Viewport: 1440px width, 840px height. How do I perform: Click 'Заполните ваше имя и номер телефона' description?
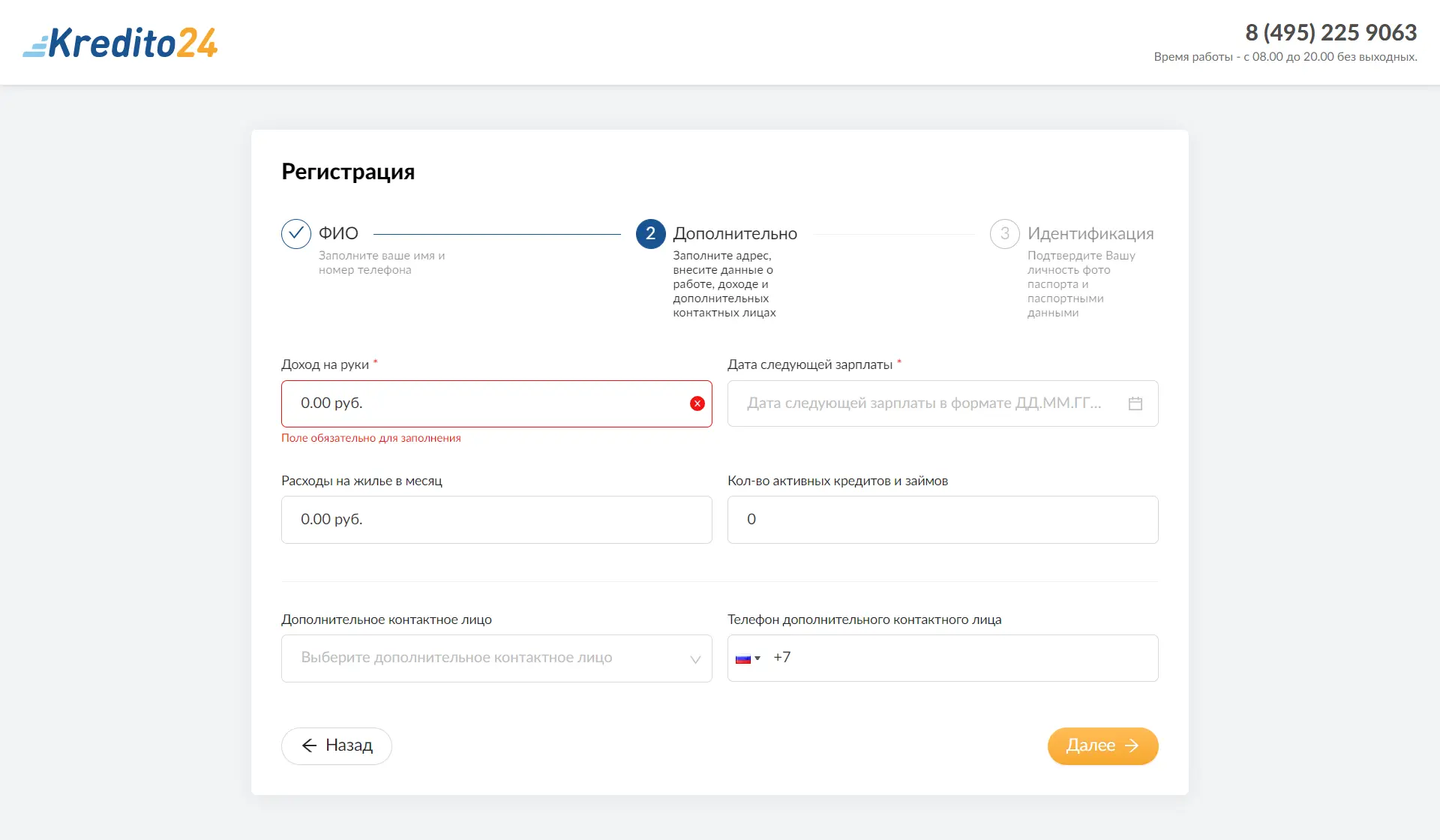pos(382,262)
